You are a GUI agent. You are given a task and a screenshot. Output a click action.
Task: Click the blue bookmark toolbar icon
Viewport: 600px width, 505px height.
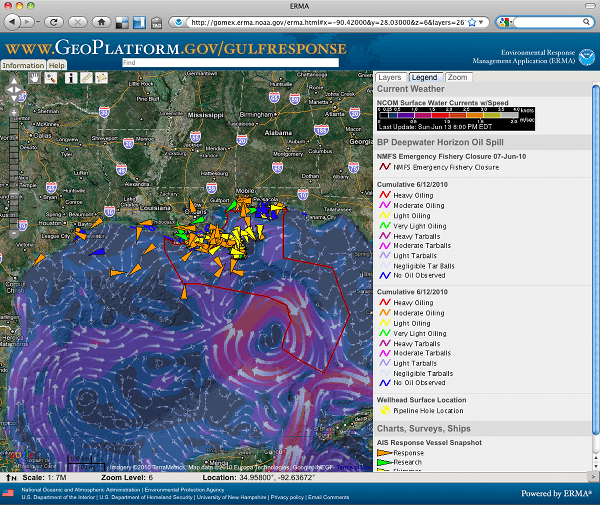tap(139, 23)
